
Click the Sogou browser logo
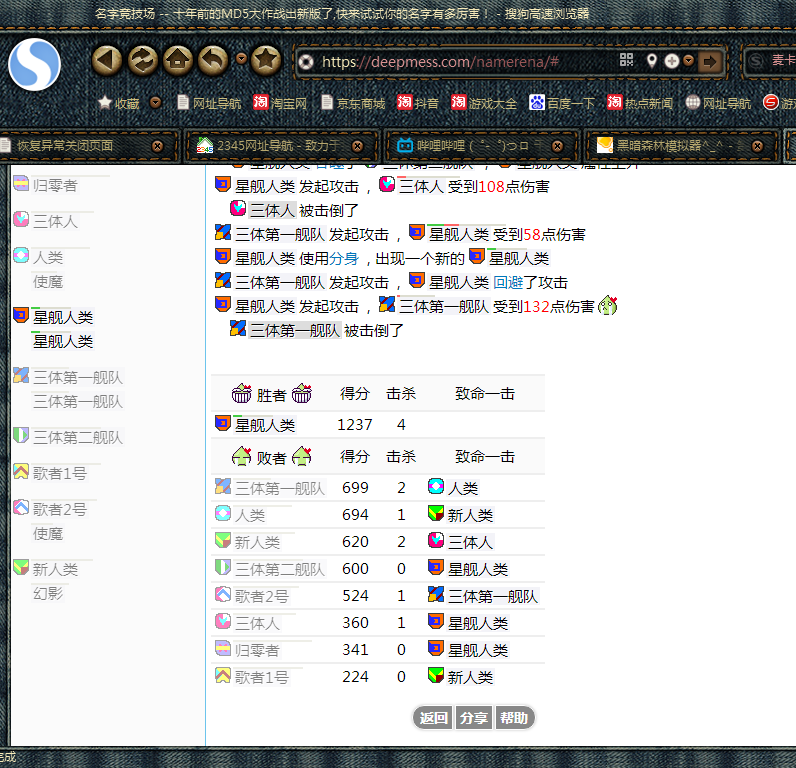34,64
